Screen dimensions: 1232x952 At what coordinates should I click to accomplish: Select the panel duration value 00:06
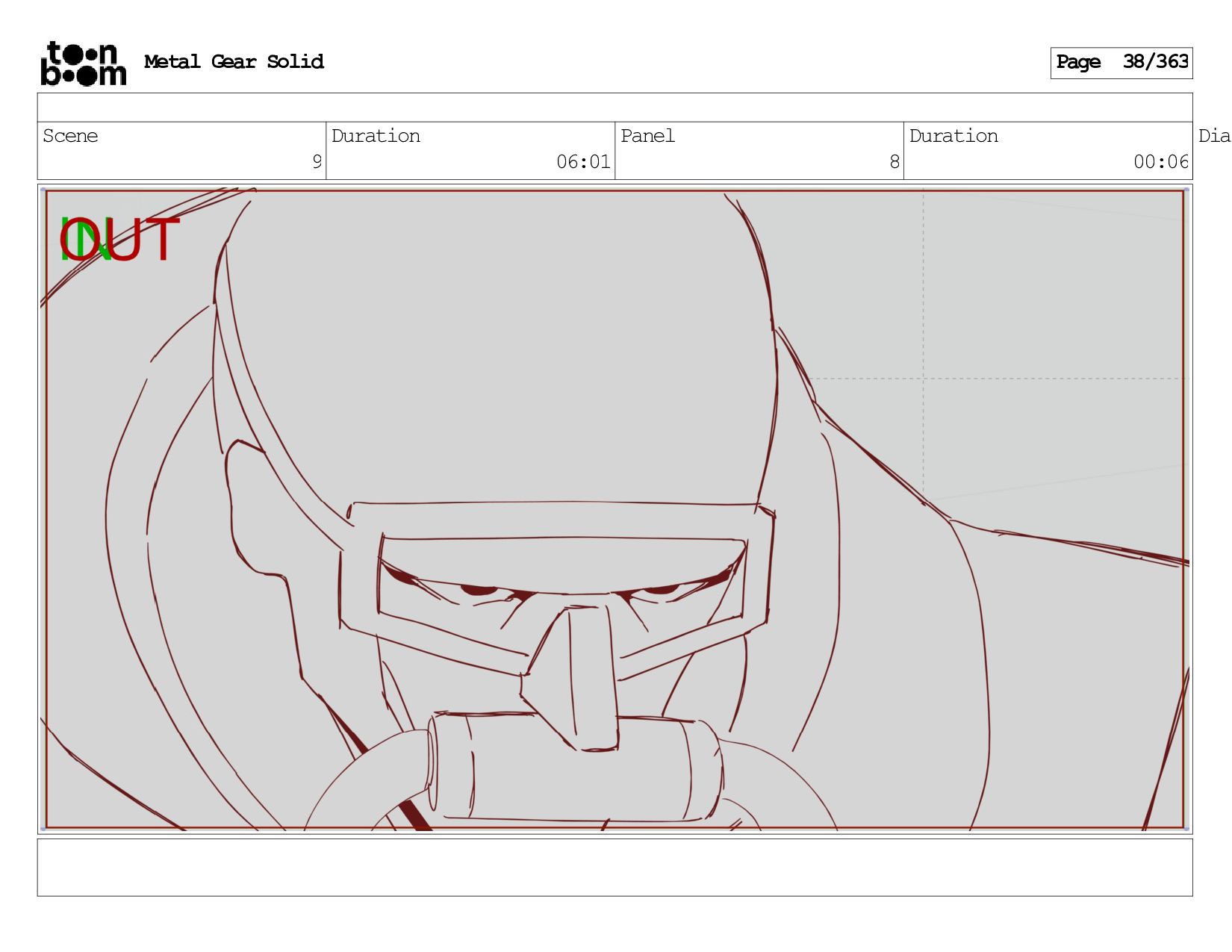(x=1161, y=162)
